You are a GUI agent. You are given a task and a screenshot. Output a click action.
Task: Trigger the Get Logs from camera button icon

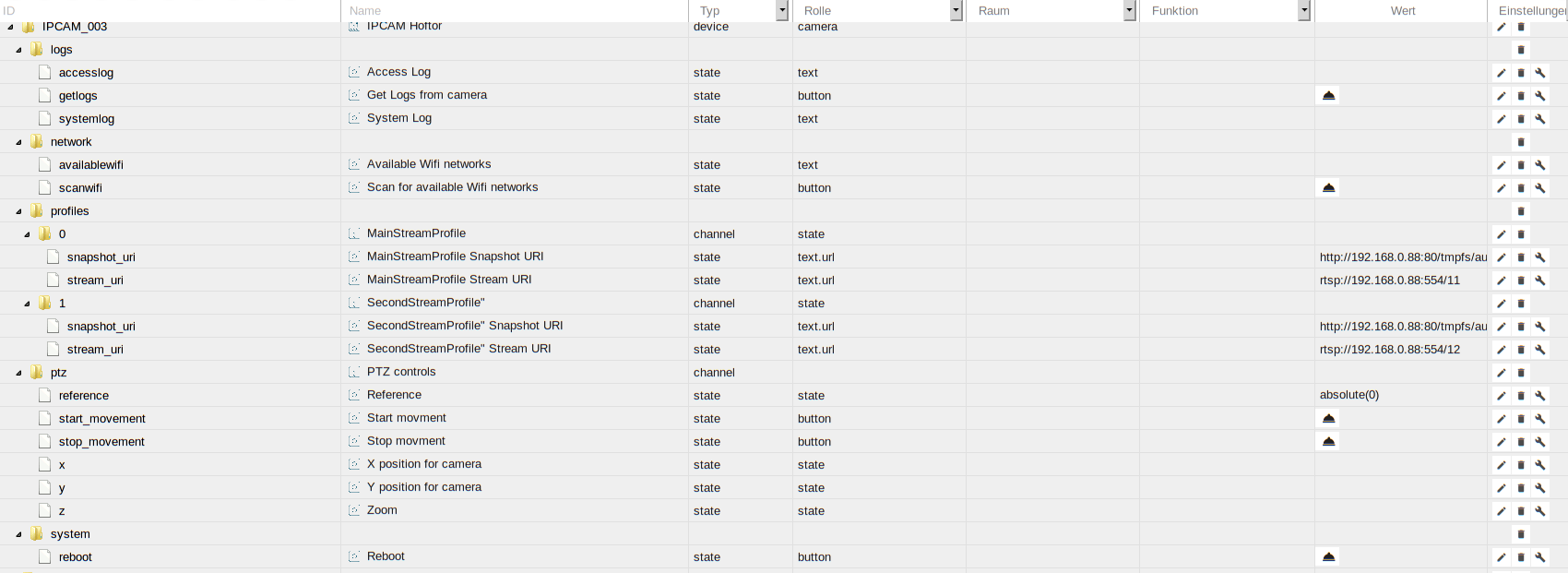pyautogui.click(x=1328, y=95)
